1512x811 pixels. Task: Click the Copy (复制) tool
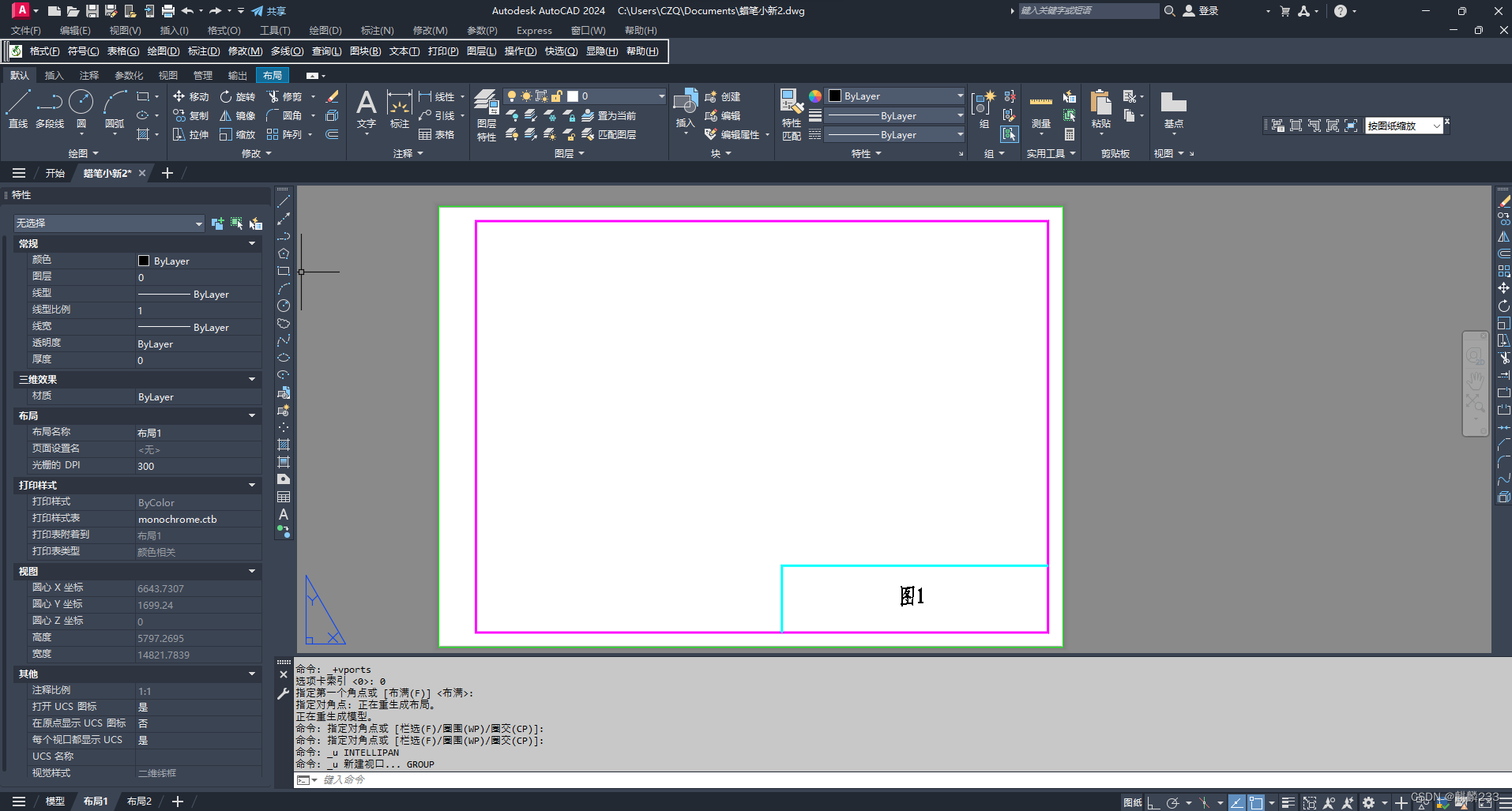coord(190,115)
